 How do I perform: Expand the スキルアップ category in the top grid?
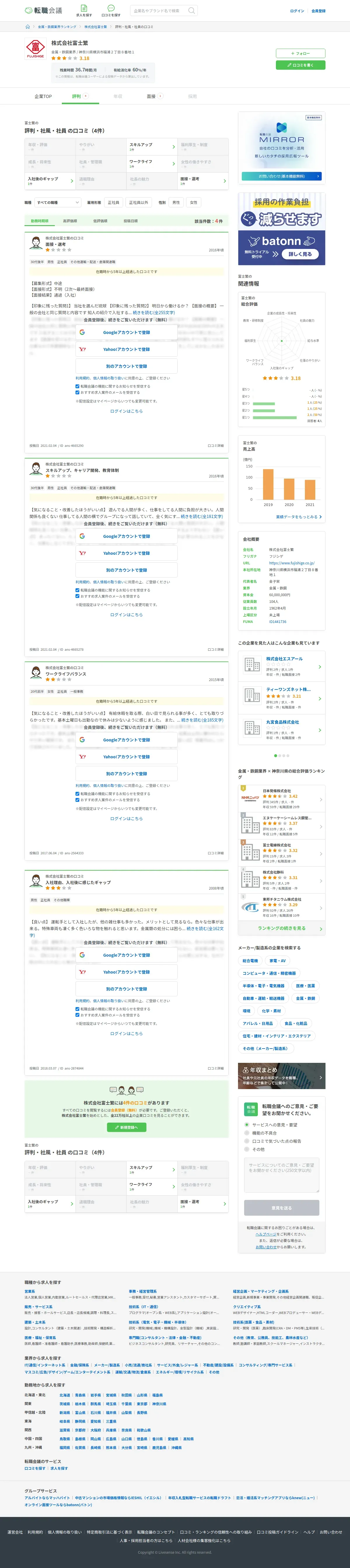(152, 147)
